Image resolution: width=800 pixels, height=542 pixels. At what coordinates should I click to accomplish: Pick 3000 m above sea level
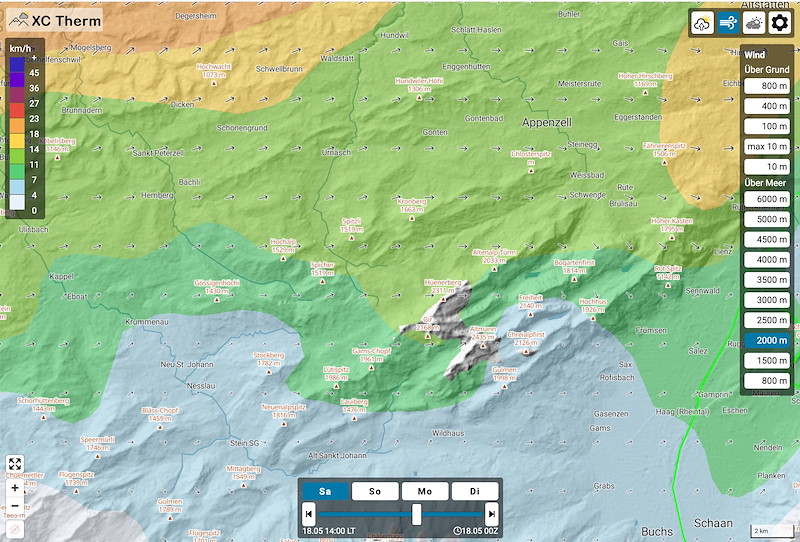[767, 300]
